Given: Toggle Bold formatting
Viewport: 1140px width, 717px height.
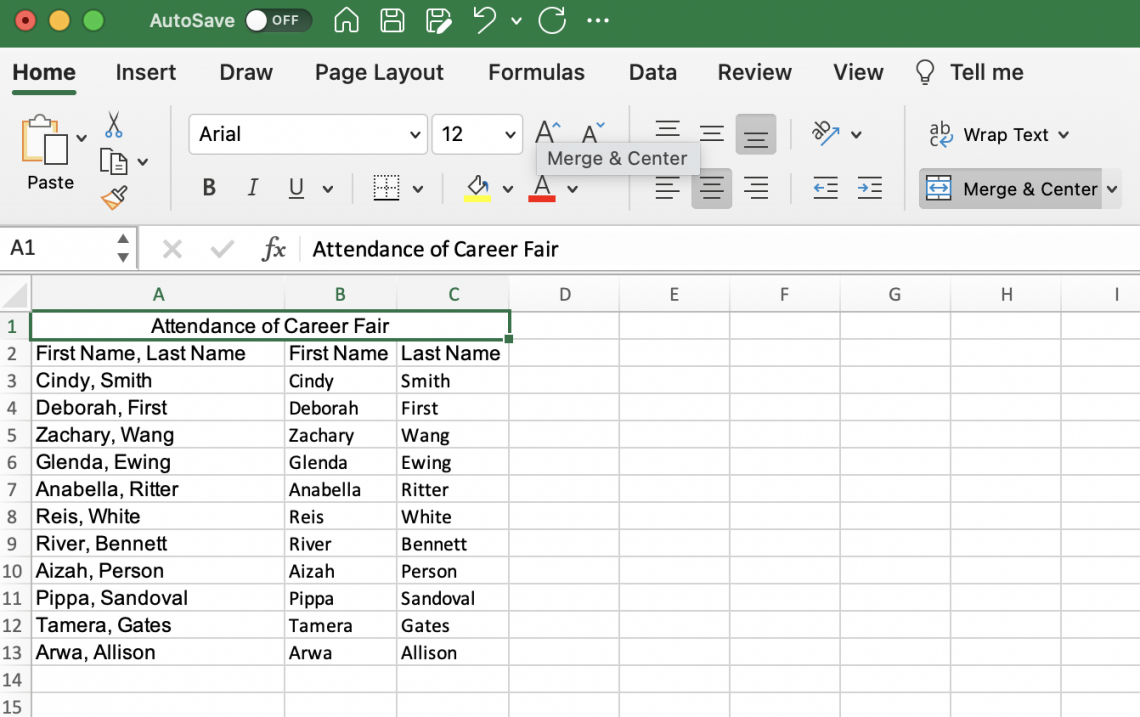Looking at the screenshot, I should pos(209,188).
